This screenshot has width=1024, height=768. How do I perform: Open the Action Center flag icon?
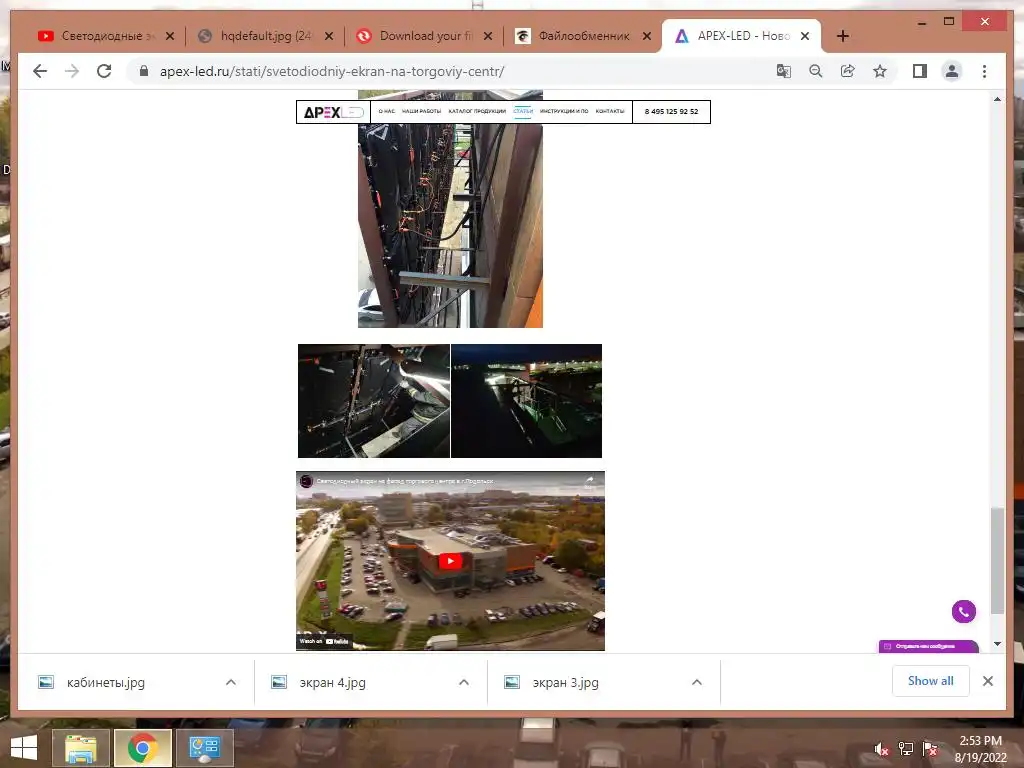(x=930, y=749)
